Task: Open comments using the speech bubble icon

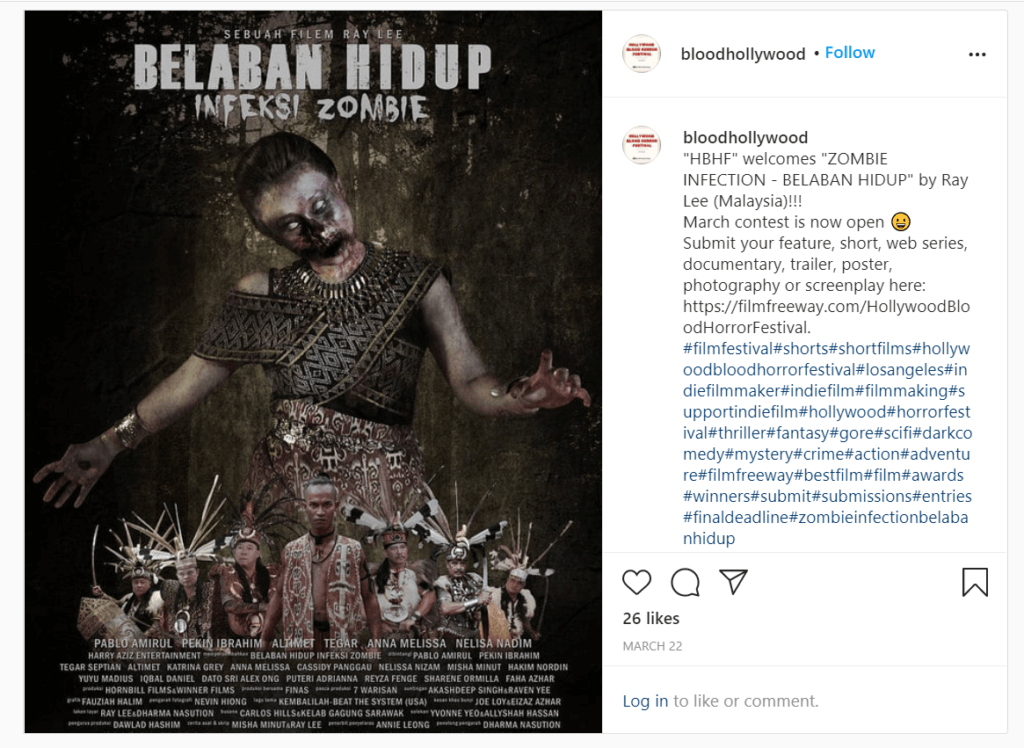Action: [x=685, y=582]
